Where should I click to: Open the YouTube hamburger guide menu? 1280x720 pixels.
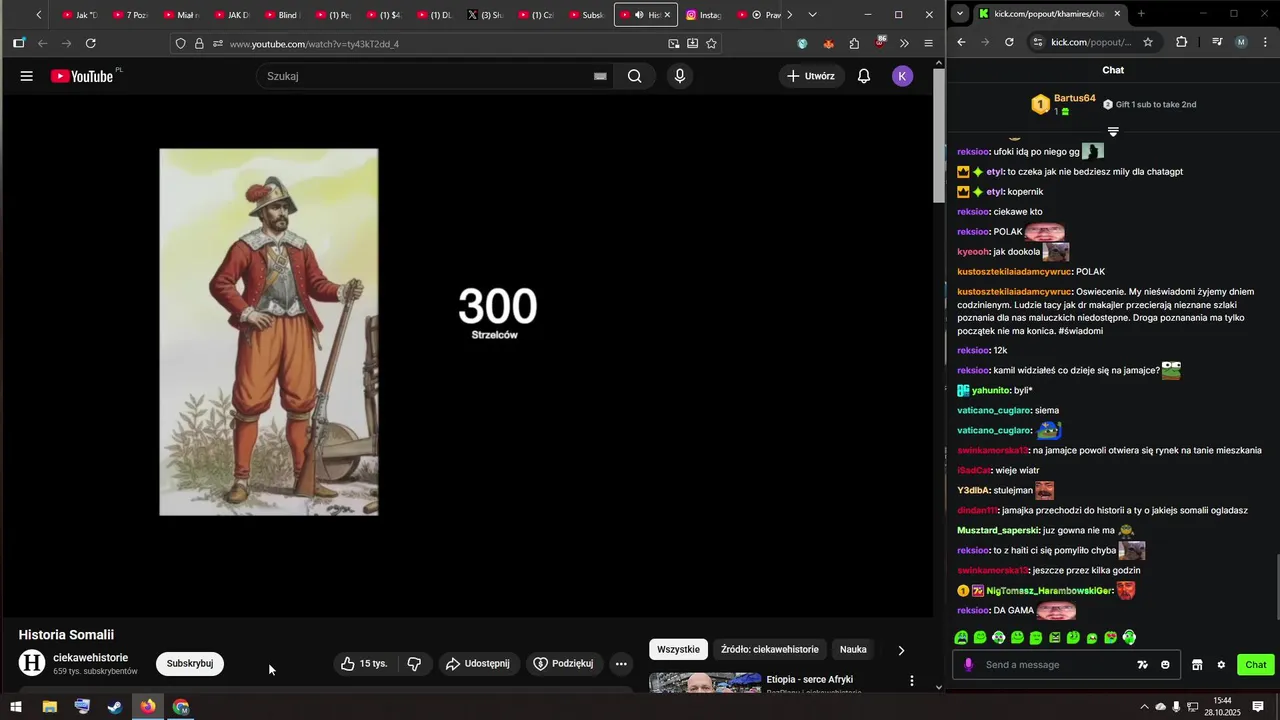point(27,76)
